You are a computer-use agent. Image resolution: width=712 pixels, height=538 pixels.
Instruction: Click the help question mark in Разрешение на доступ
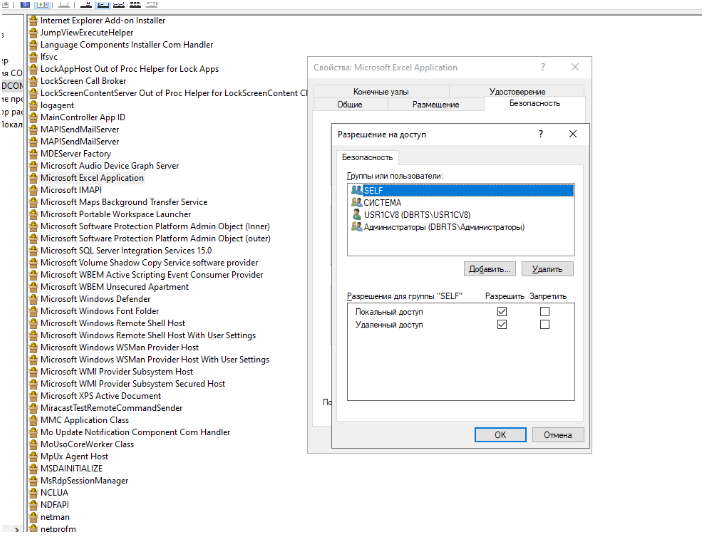point(540,133)
